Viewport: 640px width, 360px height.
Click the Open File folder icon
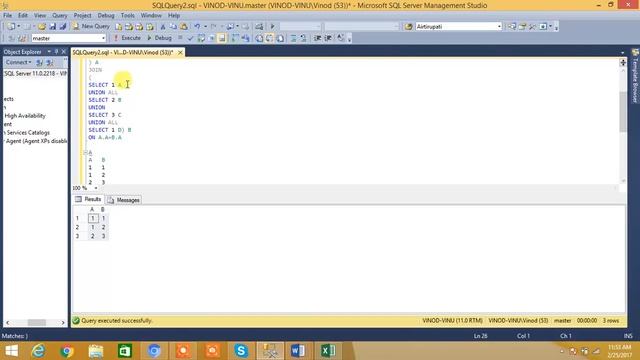(x=42, y=27)
